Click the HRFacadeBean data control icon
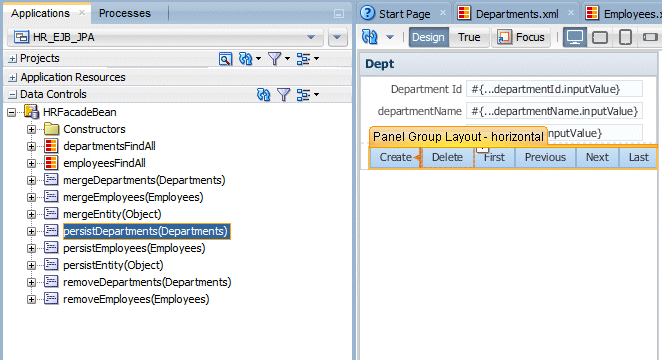Viewport: 662px width, 360px height. tap(32, 112)
